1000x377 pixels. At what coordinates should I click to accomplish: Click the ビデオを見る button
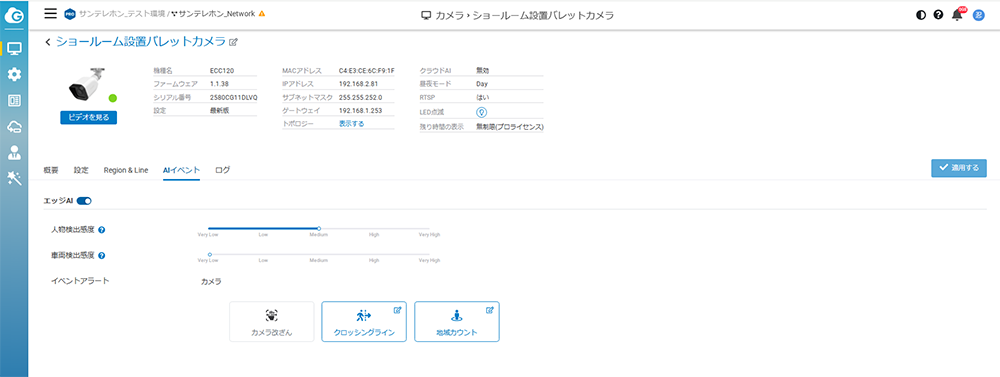[x=89, y=117]
